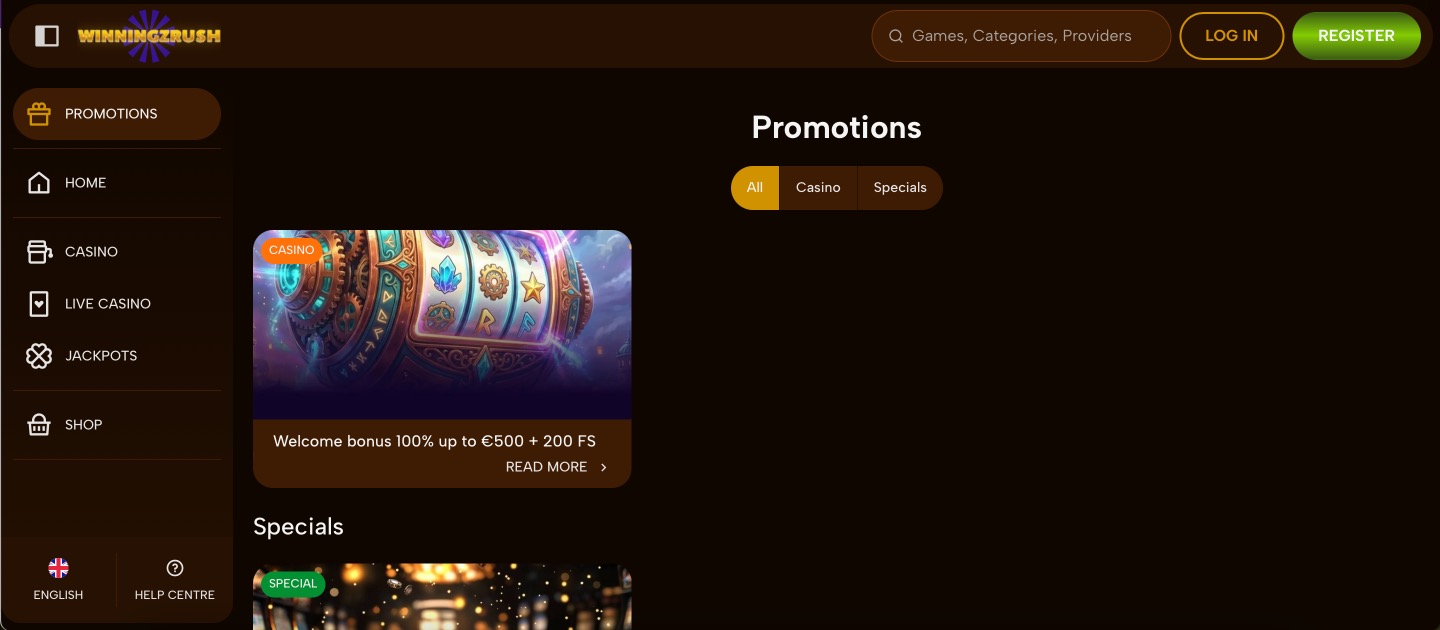Click the READ MORE chevron arrow
The width and height of the screenshot is (1440, 630).
tap(603, 467)
